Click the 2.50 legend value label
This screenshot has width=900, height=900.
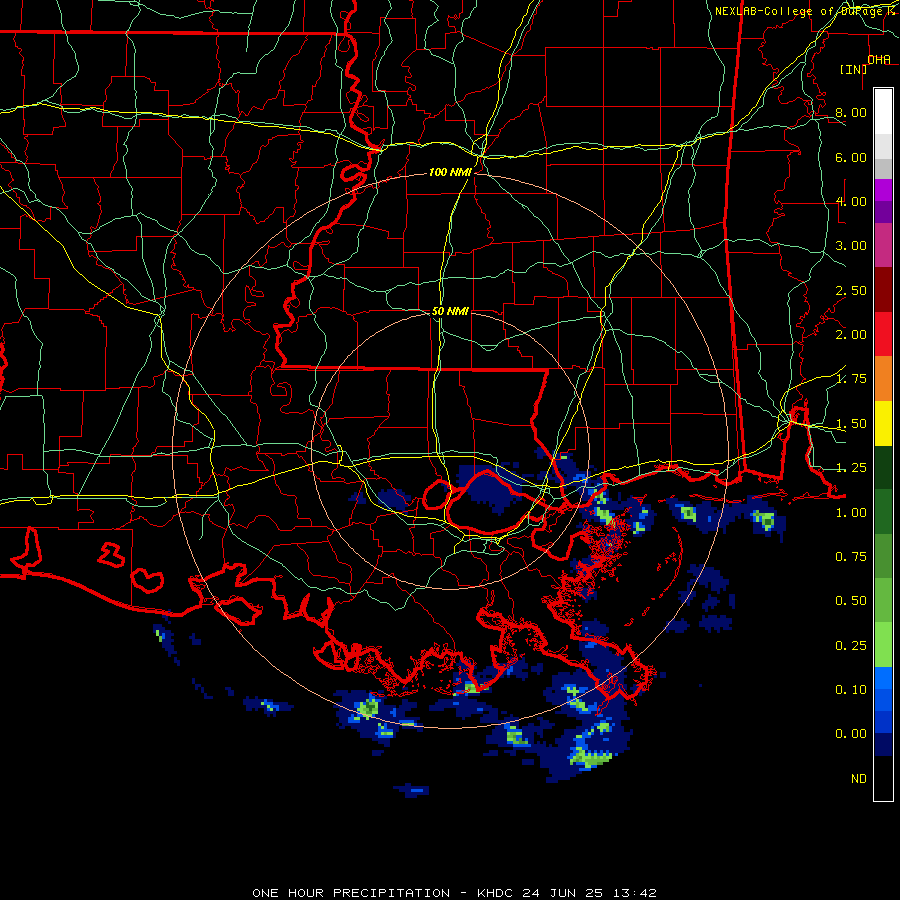click(x=851, y=290)
